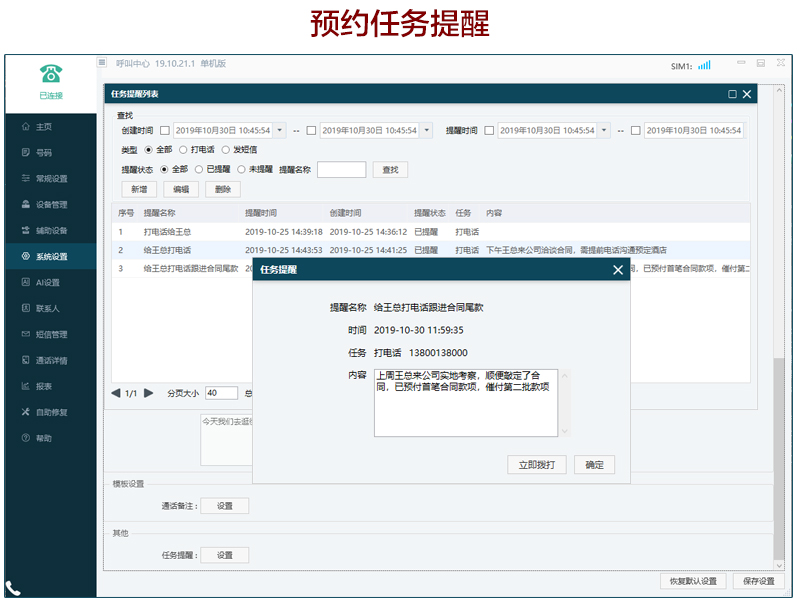Expand the first 创建时间 date dropdown
Viewport: 800px width, 601px height.
click(x=279, y=131)
